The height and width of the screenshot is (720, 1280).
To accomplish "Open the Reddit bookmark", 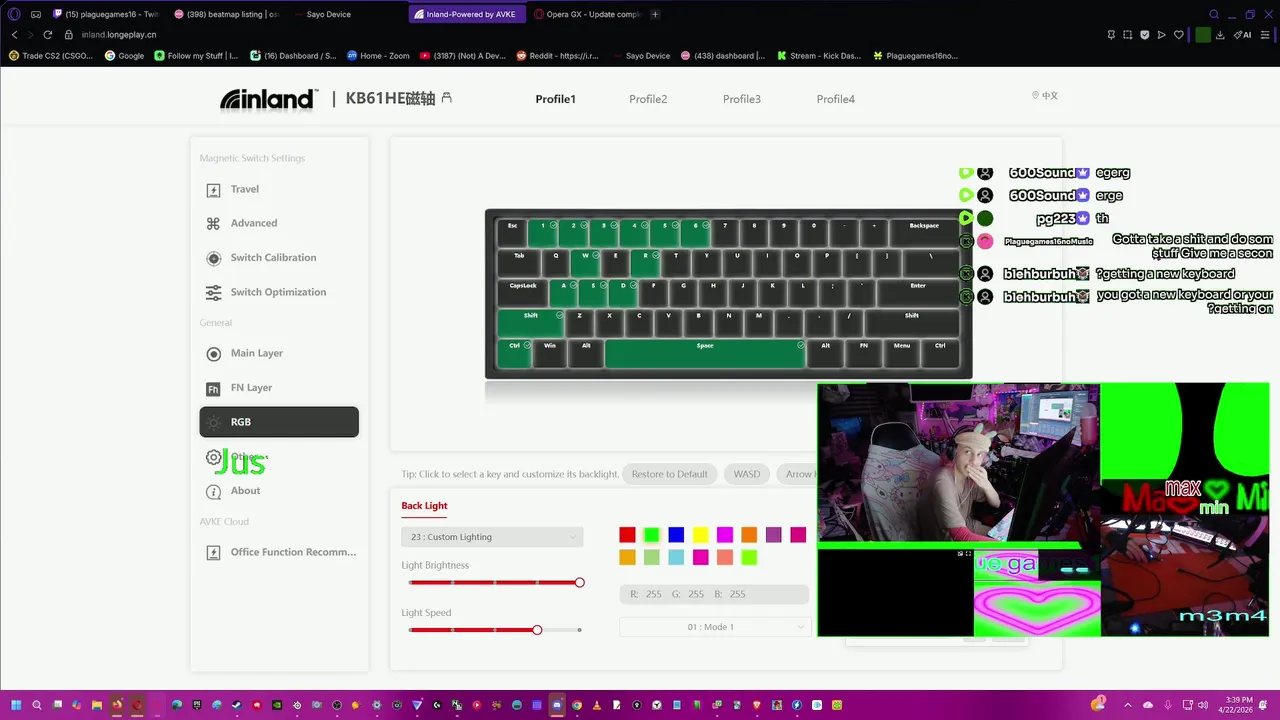I will [x=558, y=56].
